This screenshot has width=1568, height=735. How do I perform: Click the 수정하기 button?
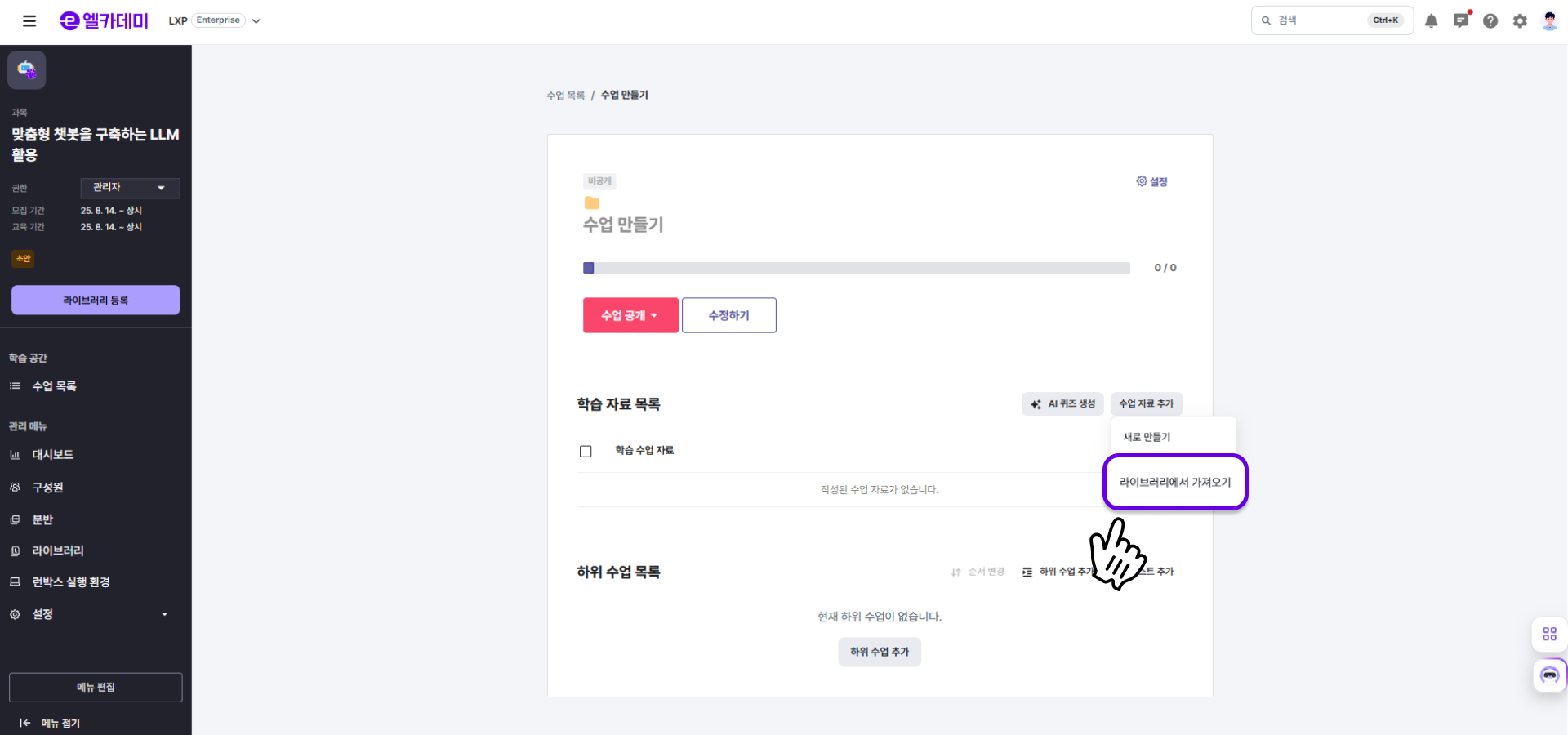[728, 315]
